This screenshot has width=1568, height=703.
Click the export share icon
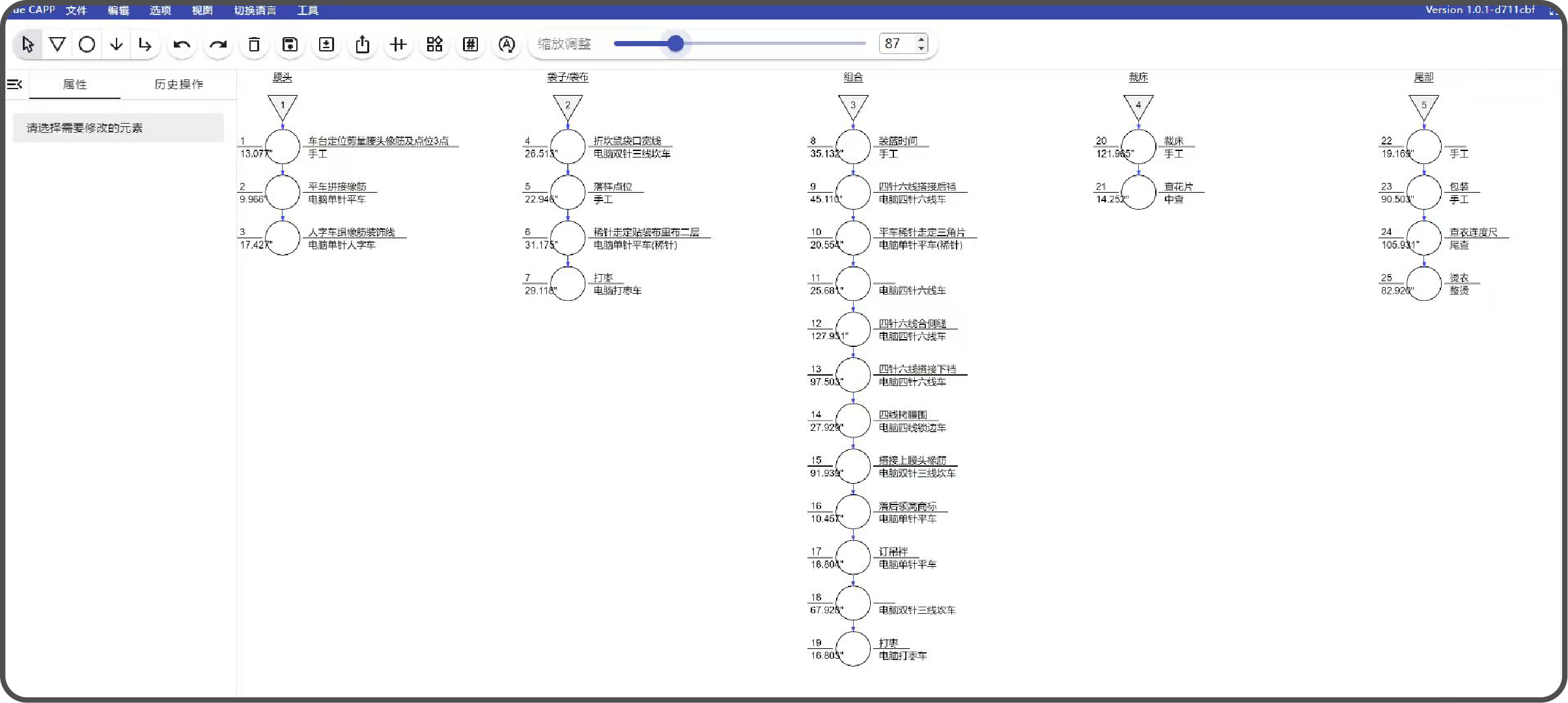pos(363,44)
